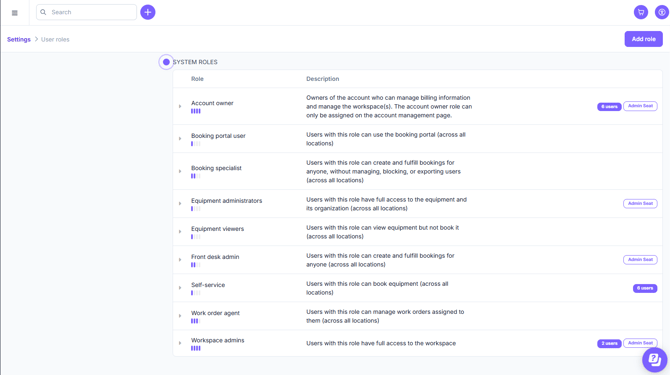The height and width of the screenshot is (375, 670).
Task: Expand the Front desk admin row
Action: [x=180, y=260]
